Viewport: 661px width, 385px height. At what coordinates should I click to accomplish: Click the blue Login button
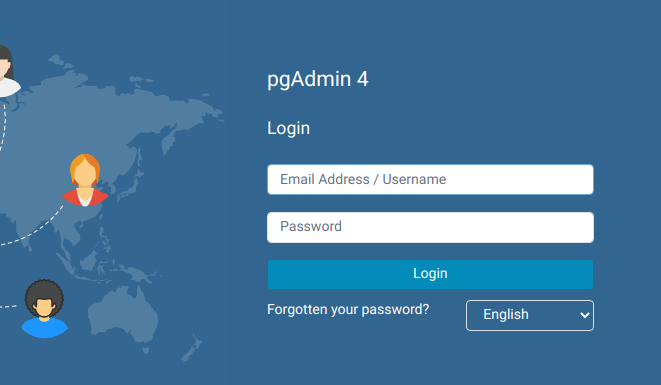pyautogui.click(x=430, y=274)
